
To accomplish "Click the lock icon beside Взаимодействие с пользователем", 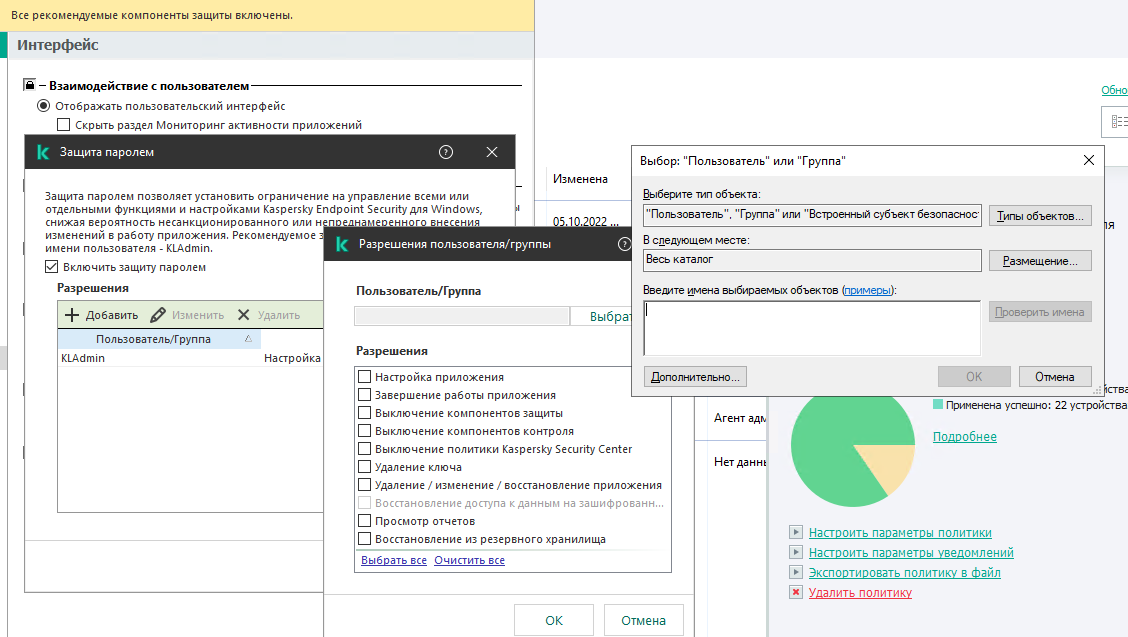I will tap(29, 86).
